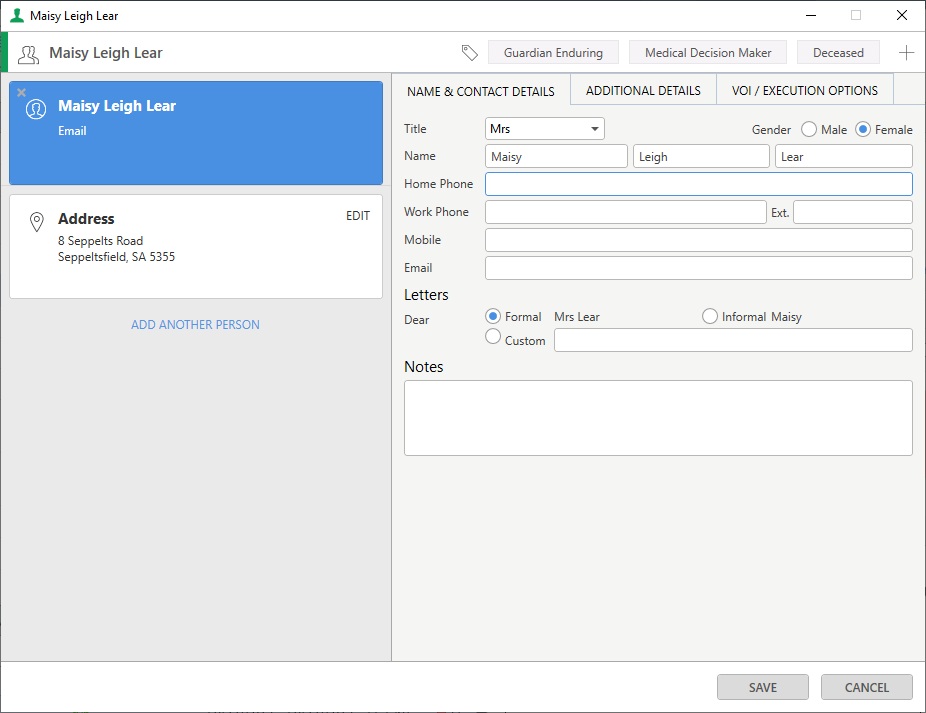Click the first name field containing Maisy
The height and width of the screenshot is (713, 926).
[x=556, y=157]
